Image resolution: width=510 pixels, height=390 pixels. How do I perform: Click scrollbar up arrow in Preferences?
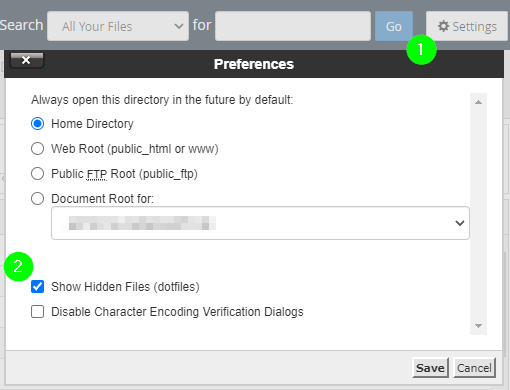point(478,102)
